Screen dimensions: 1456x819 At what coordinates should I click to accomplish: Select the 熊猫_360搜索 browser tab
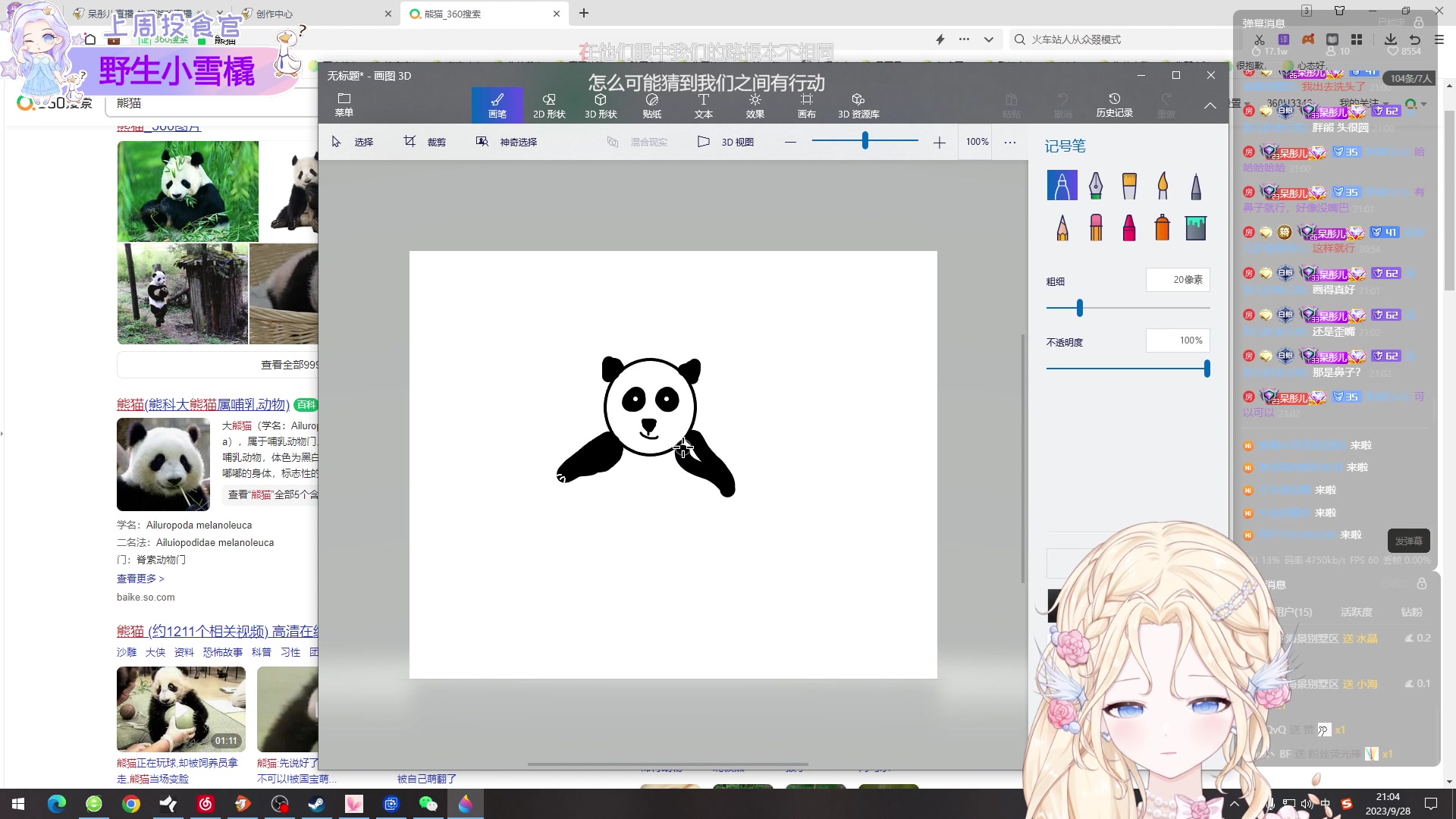tap(483, 14)
